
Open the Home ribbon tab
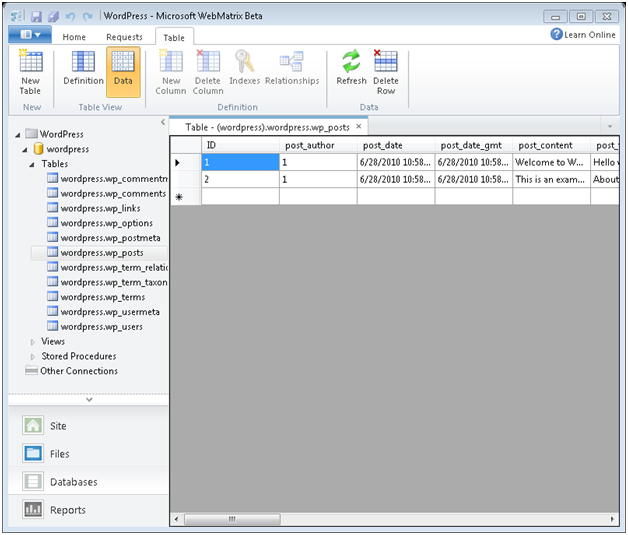[x=74, y=37]
